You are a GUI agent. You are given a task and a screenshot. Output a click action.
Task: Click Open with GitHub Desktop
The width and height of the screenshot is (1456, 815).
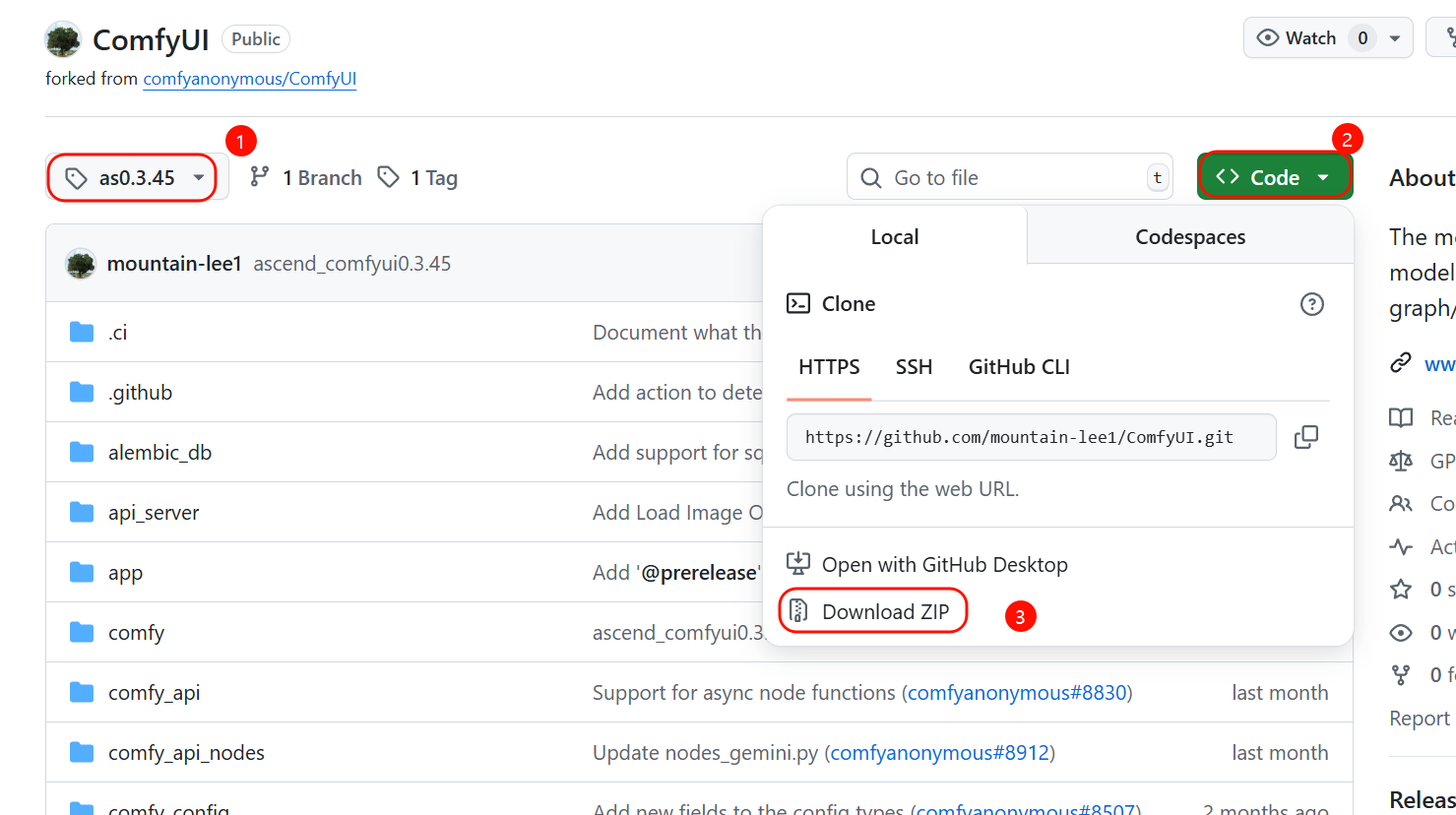[x=943, y=565]
